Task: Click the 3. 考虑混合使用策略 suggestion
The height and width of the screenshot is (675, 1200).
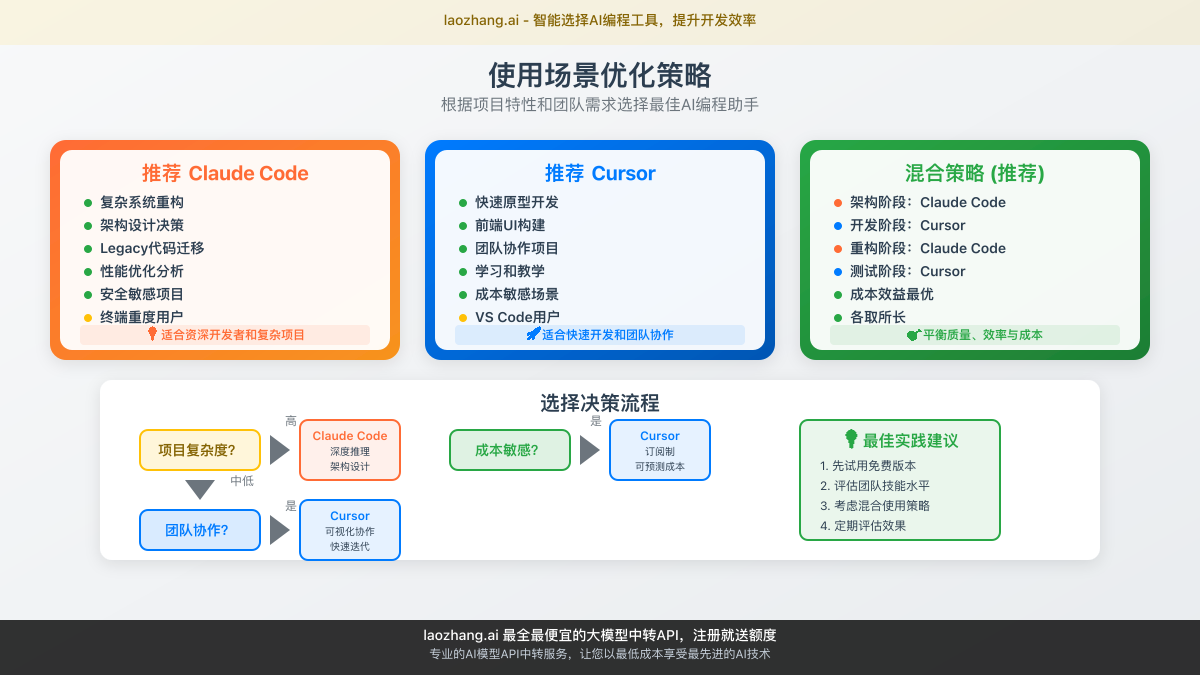Action: point(874,505)
